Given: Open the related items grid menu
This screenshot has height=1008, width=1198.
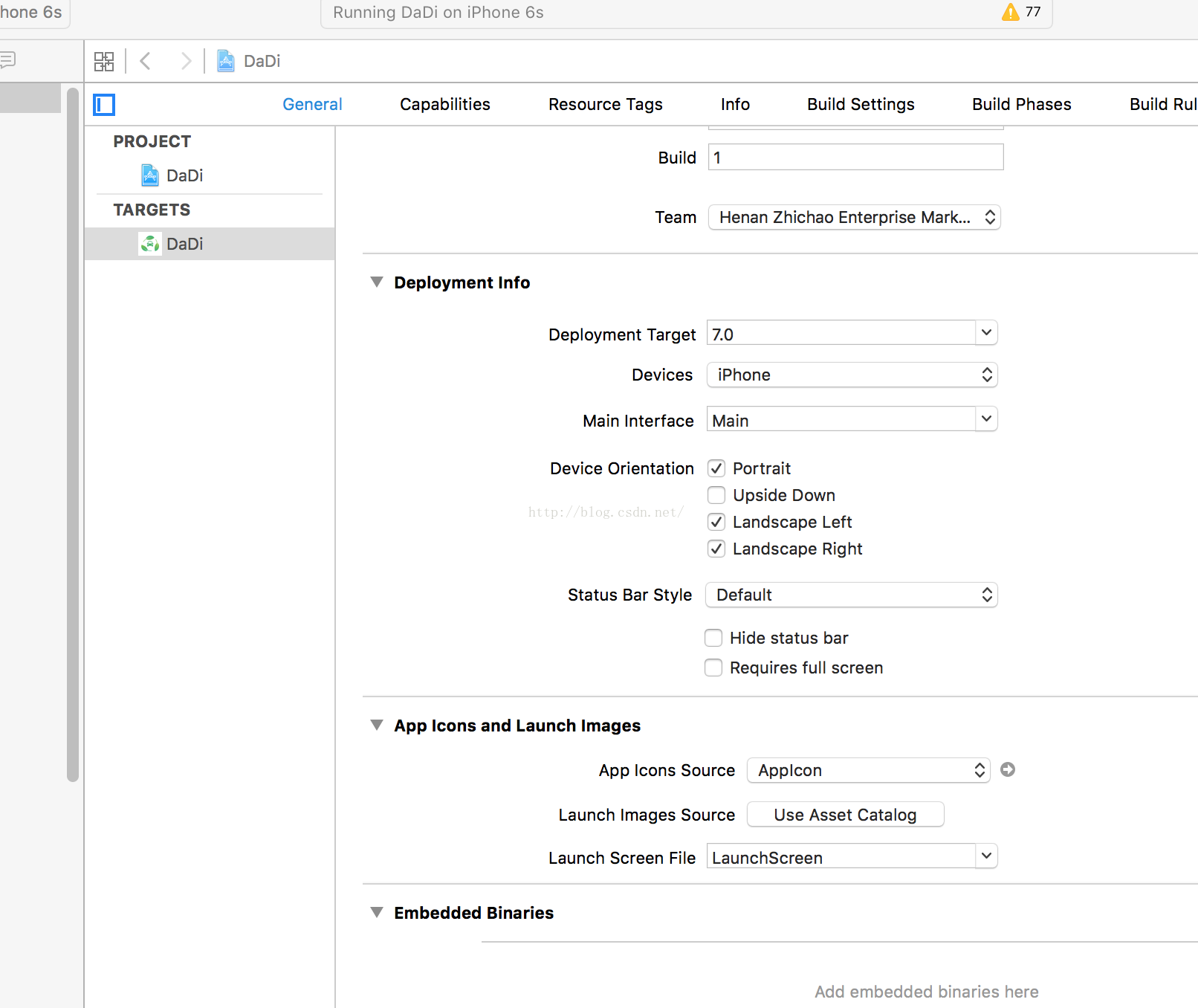Looking at the screenshot, I should (104, 61).
